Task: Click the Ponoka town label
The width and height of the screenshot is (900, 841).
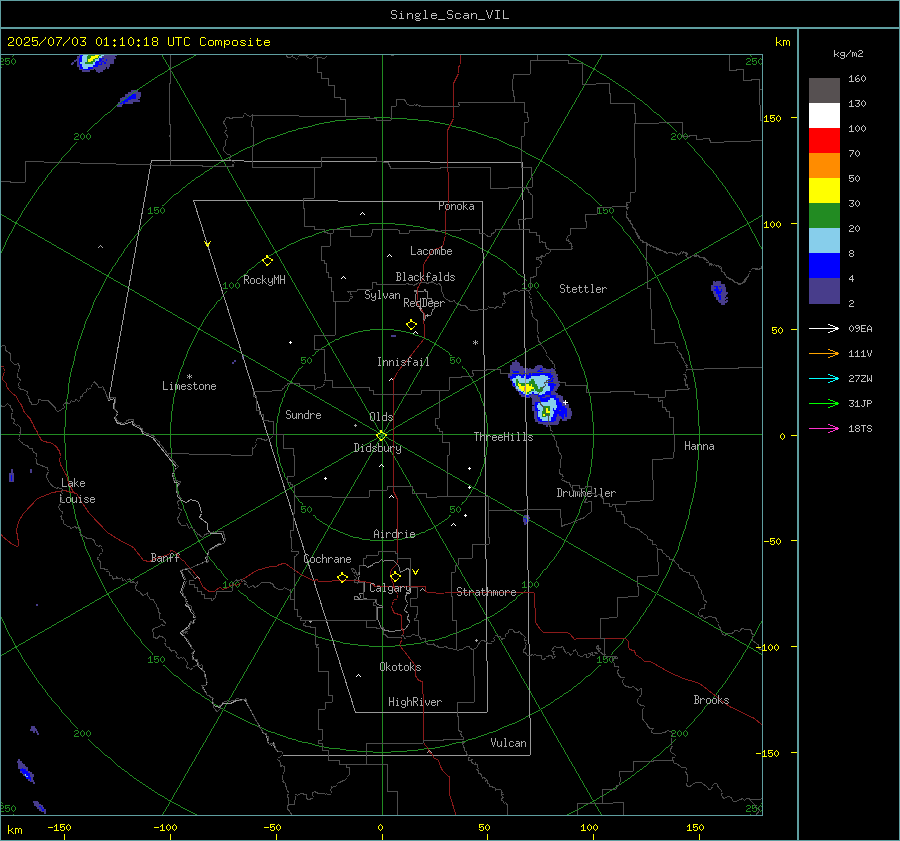Action: [x=456, y=206]
